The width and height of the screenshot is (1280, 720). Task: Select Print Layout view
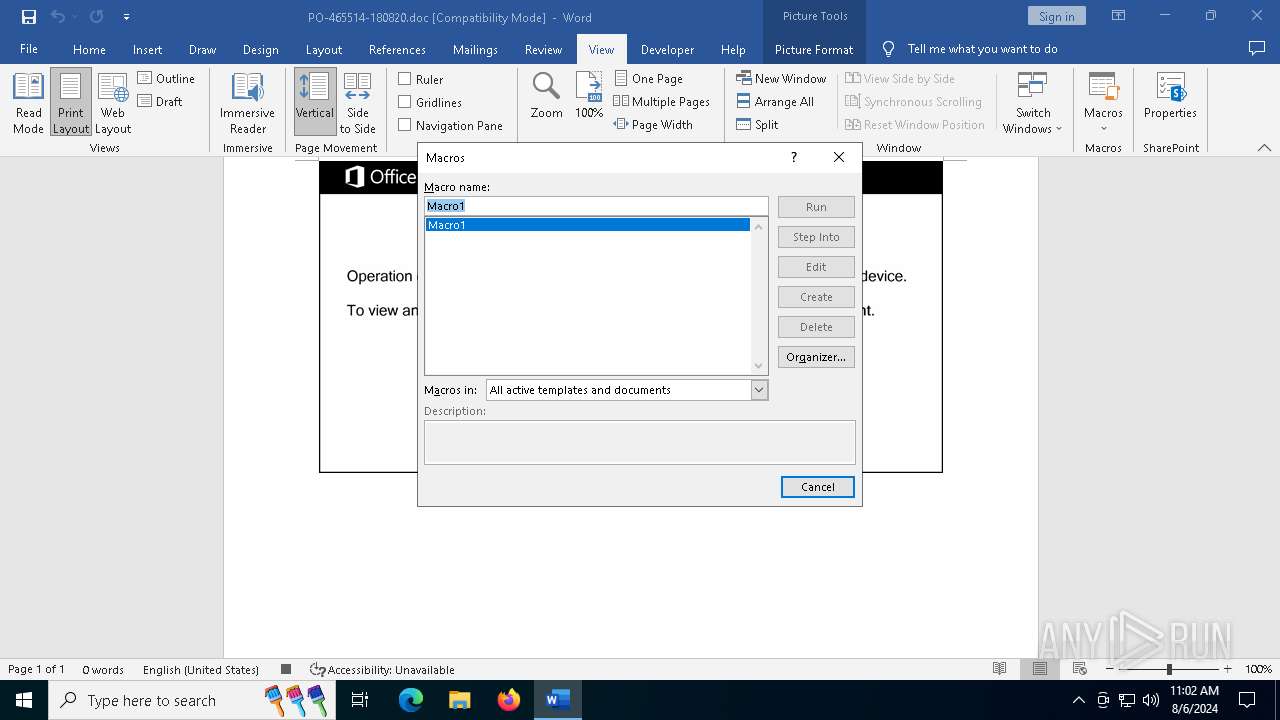click(71, 103)
